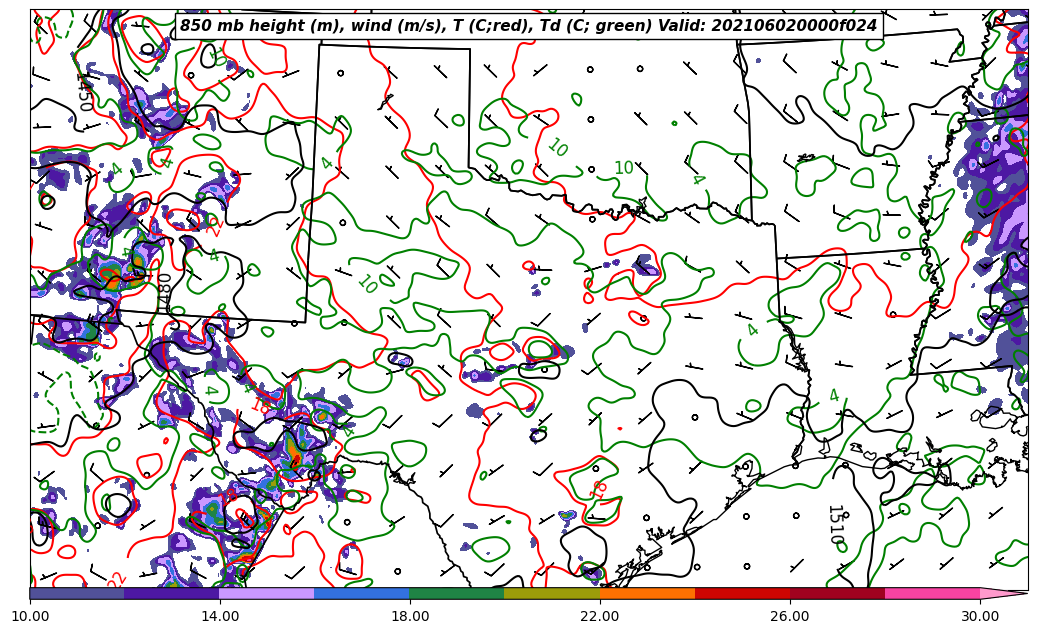1037x633 pixels.
Task: Select the 26.00 colorbar tick label
Action: point(790,616)
